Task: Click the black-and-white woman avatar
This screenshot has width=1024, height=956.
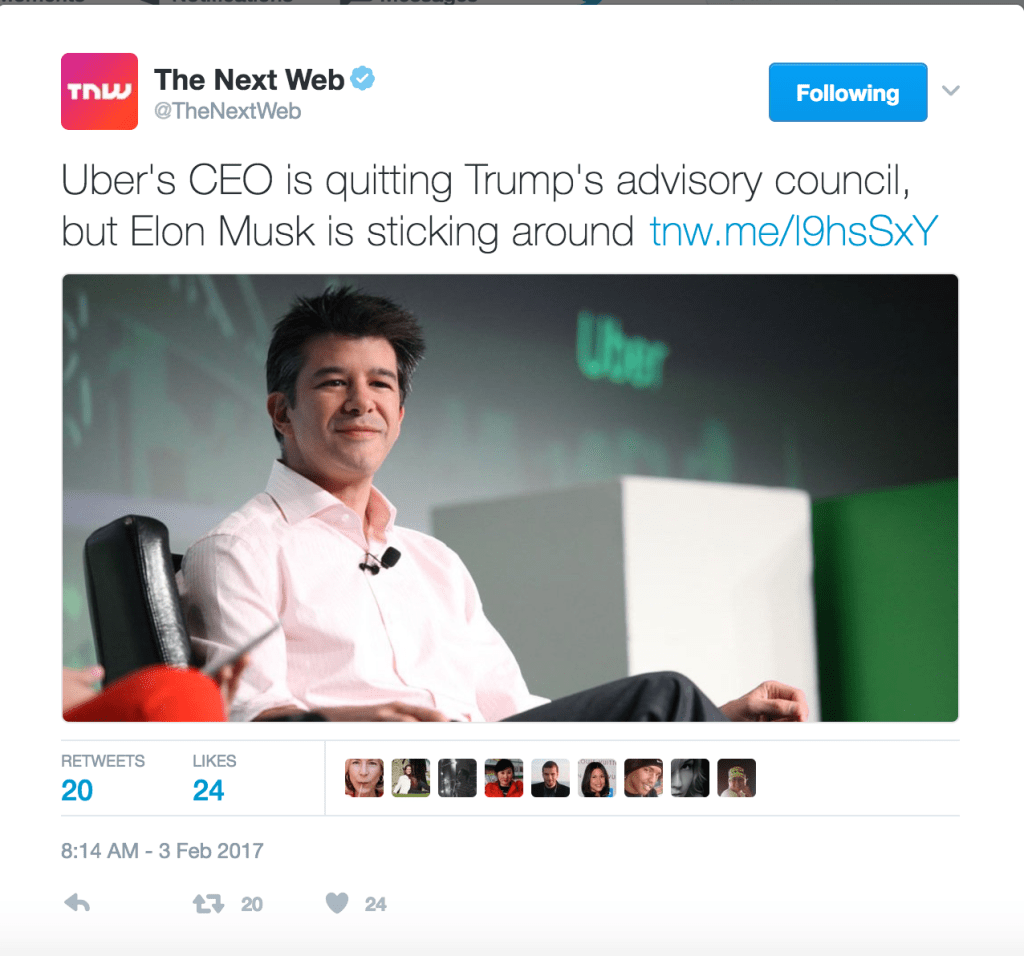Action: [690, 778]
